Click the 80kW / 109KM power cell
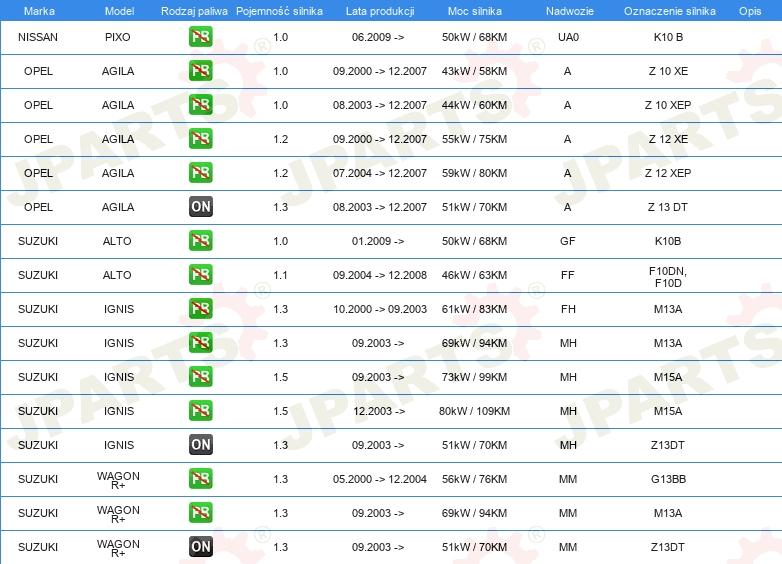Image resolution: width=782 pixels, height=564 pixels. tap(474, 410)
